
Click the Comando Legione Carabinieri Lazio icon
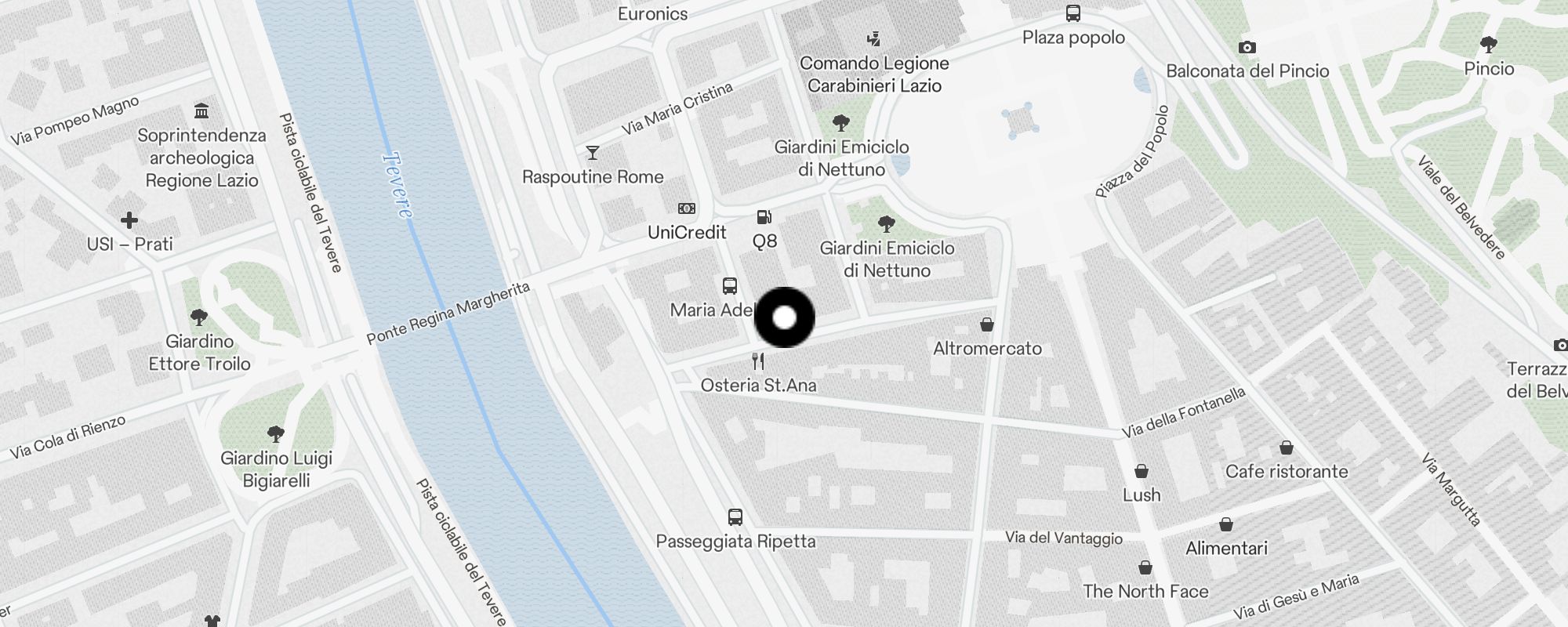[874, 39]
